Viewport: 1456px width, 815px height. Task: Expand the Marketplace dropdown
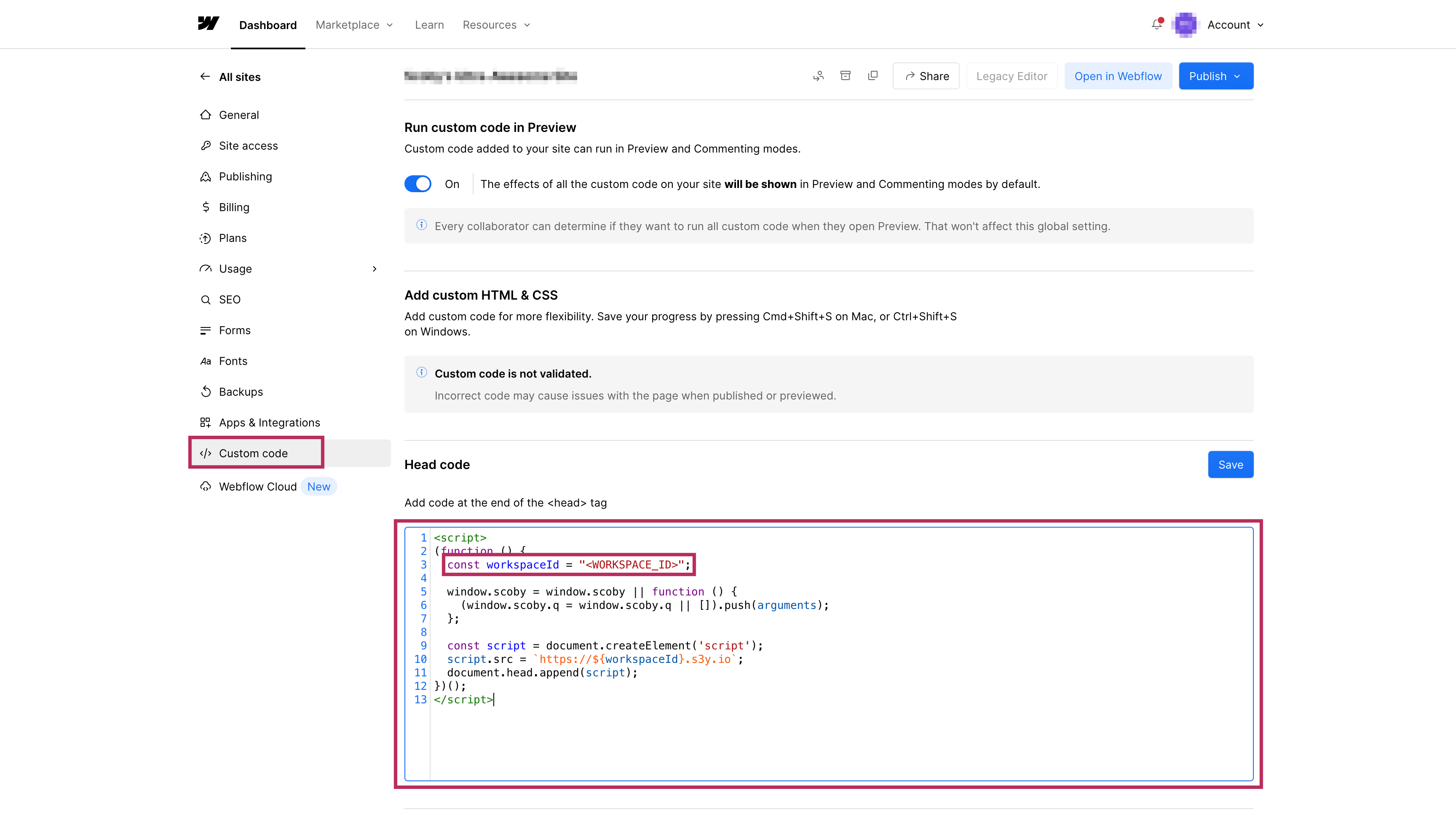tap(354, 25)
